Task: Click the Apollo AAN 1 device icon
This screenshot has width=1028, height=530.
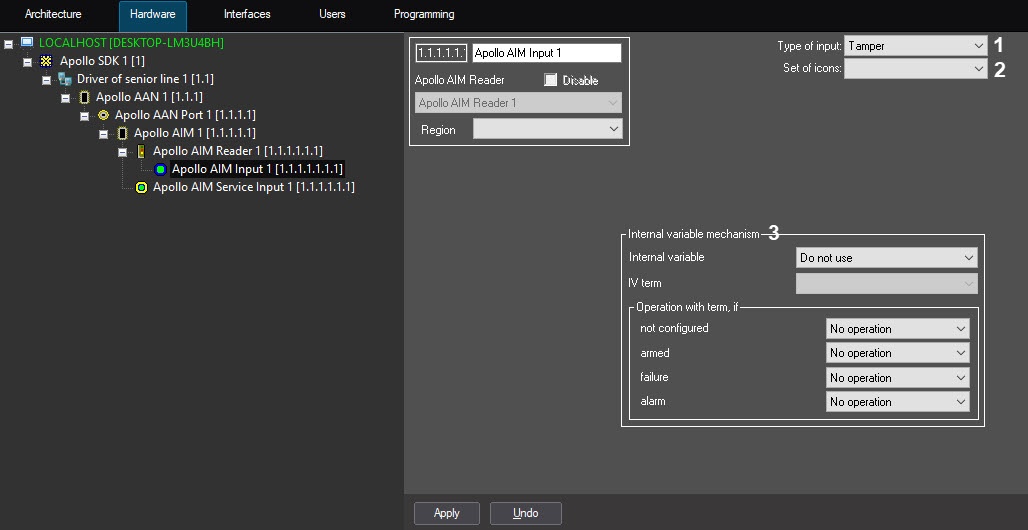Action: point(84,97)
